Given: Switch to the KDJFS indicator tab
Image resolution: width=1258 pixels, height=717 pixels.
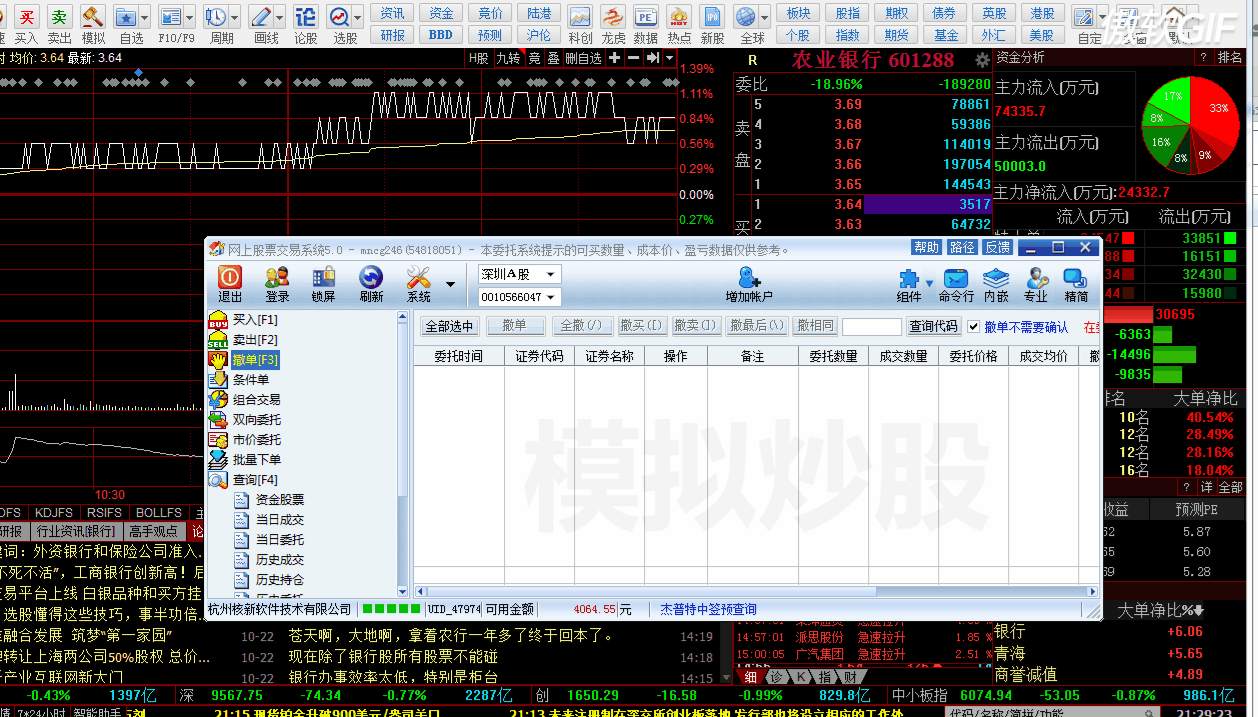Looking at the screenshot, I should tap(53, 513).
